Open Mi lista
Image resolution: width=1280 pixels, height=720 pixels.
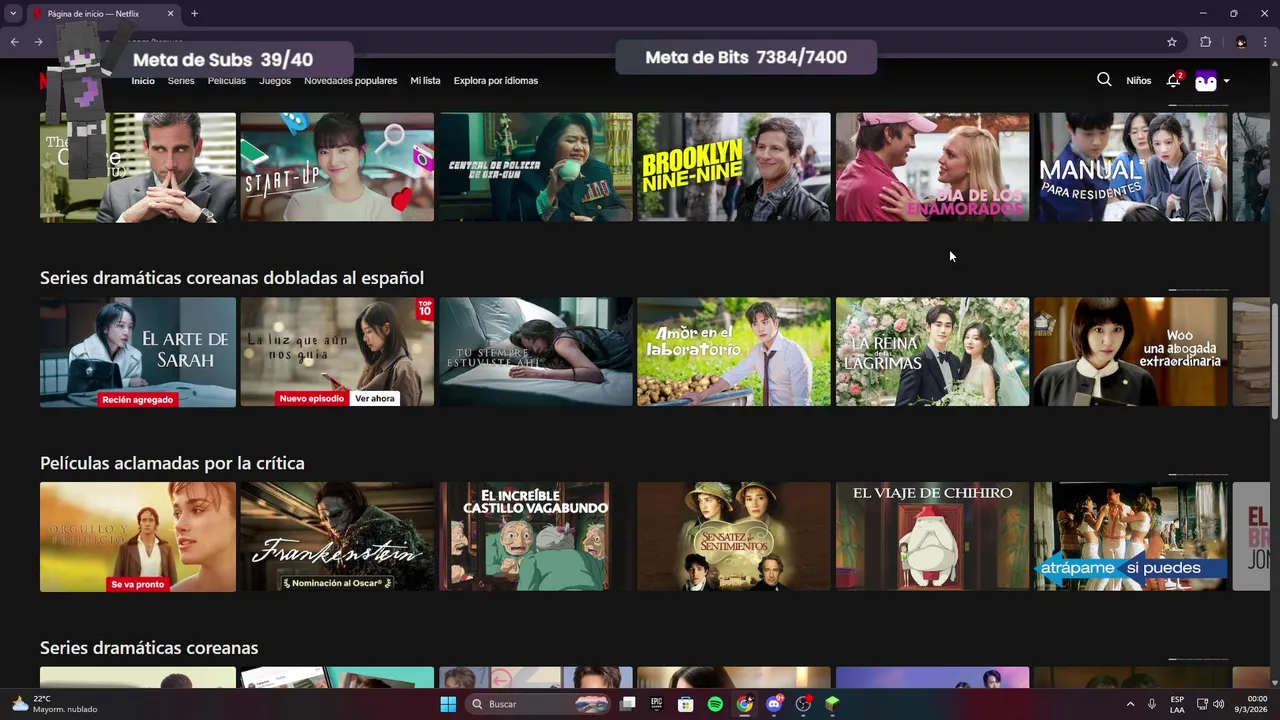[425, 81]
